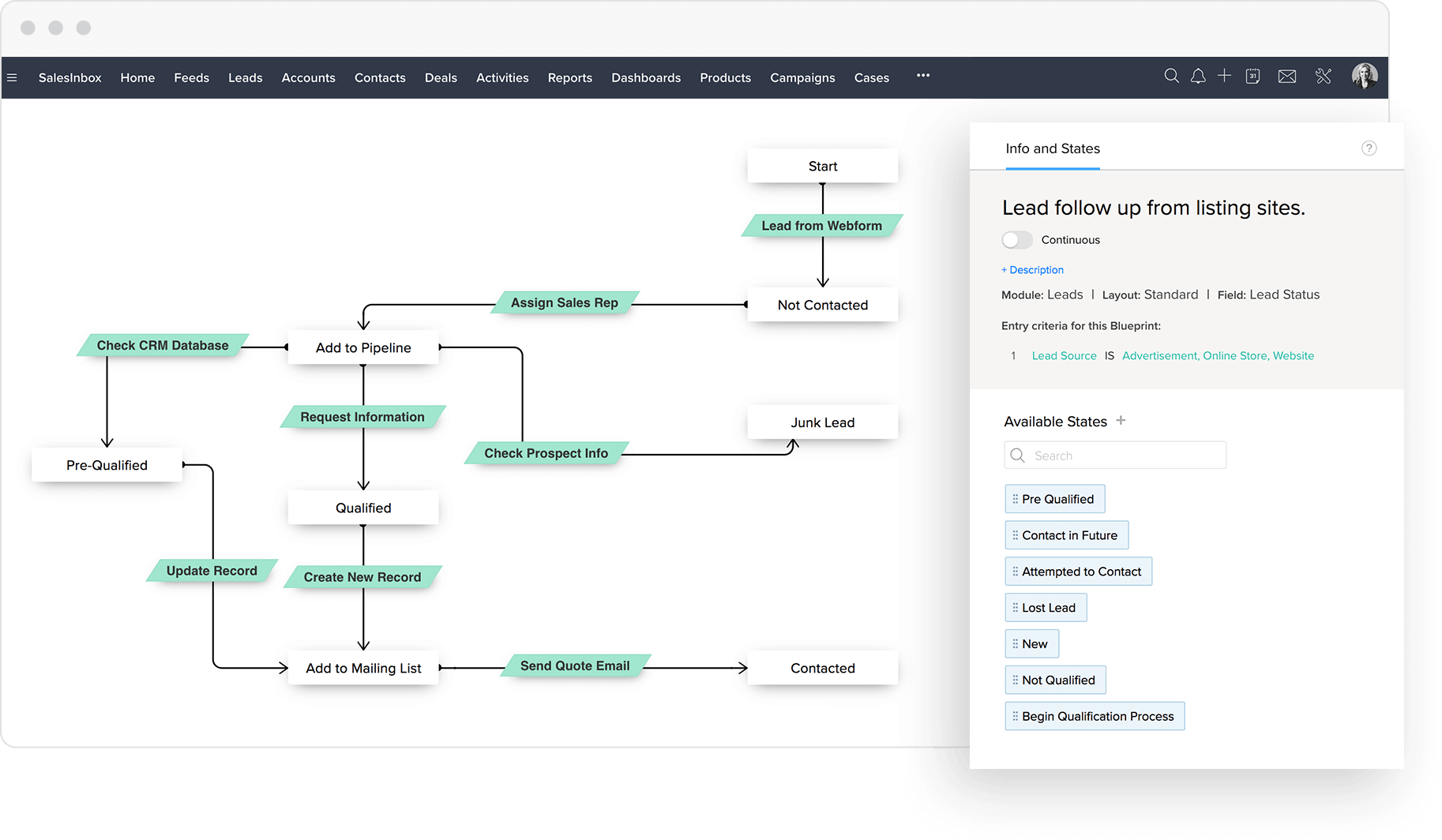Viewport: 1442px width, 840px height.
Task: Select the Start node in flowchart
Action: point(823,166)
